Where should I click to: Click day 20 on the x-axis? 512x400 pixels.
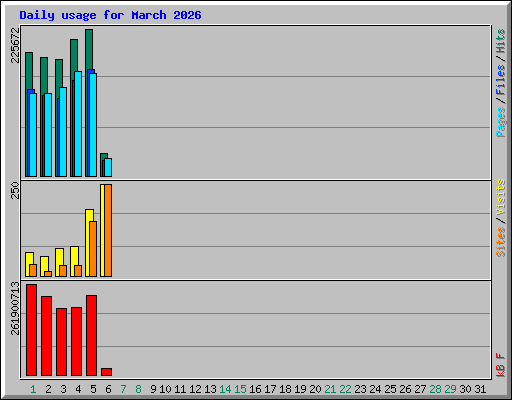(x=315, y=389)
